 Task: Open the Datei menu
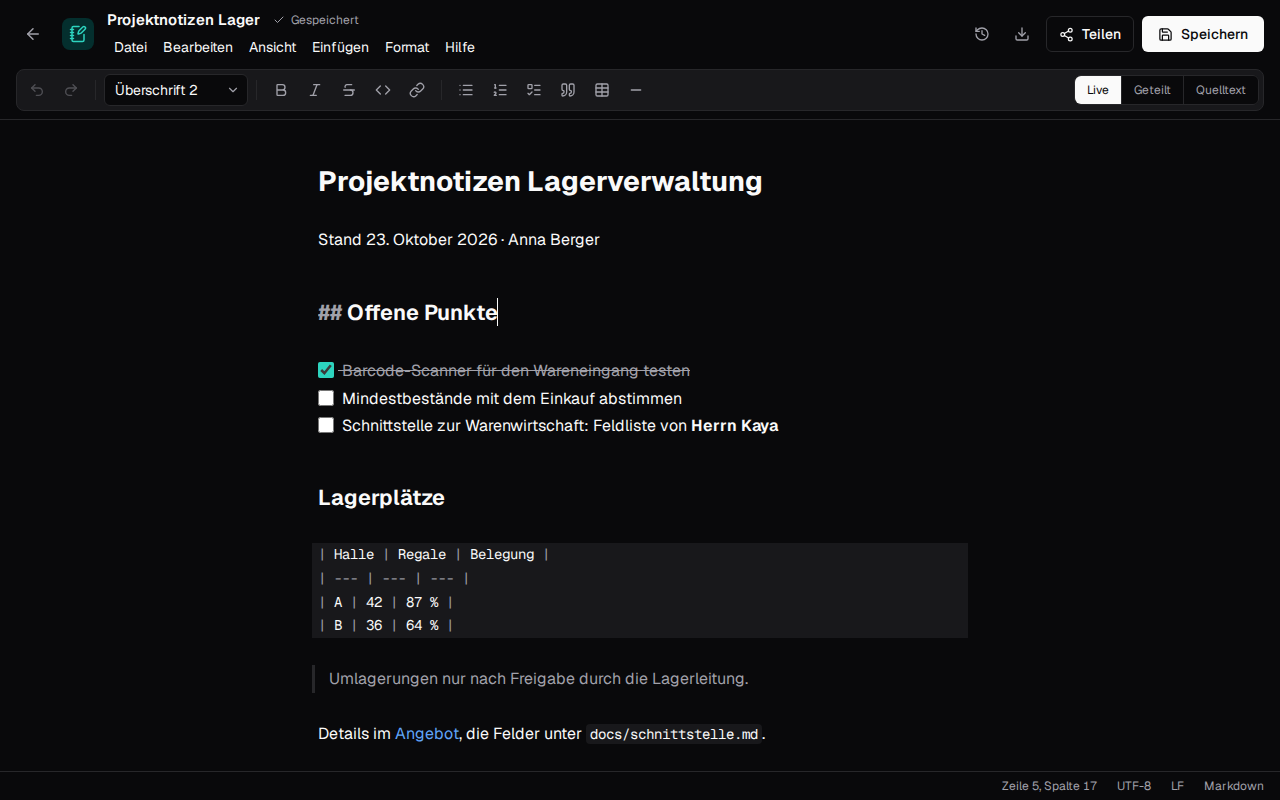coord(130,47)
